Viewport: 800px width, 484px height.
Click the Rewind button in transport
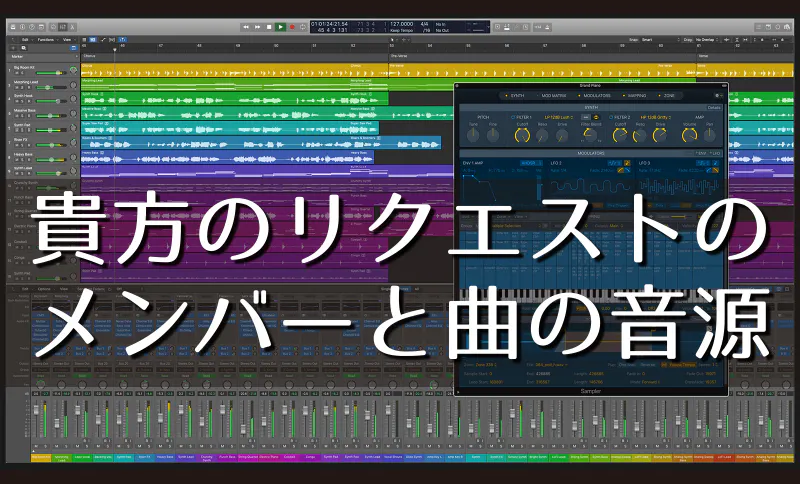tap(246, 27)
